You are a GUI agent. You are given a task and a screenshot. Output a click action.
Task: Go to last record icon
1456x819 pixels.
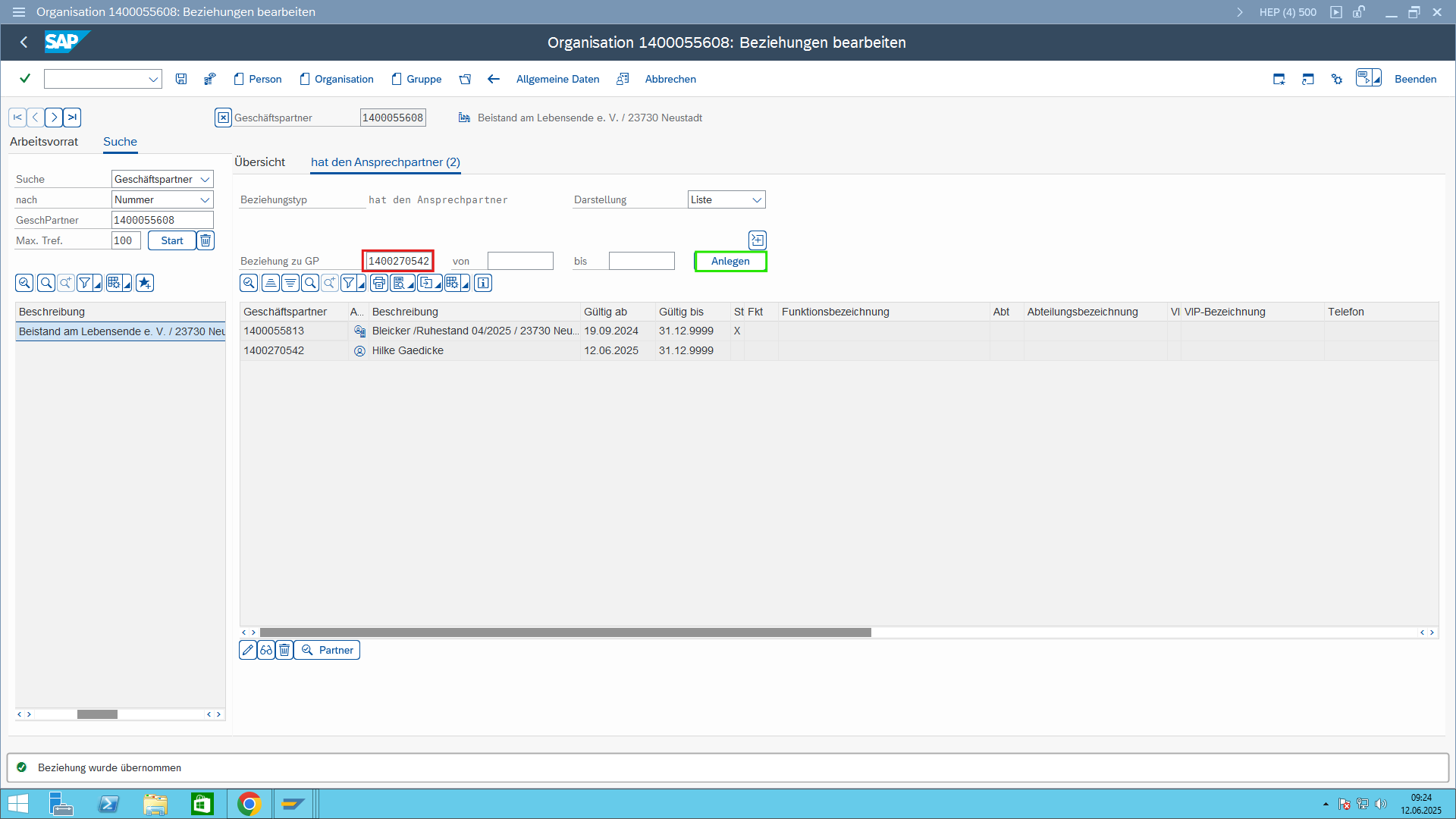72,118
